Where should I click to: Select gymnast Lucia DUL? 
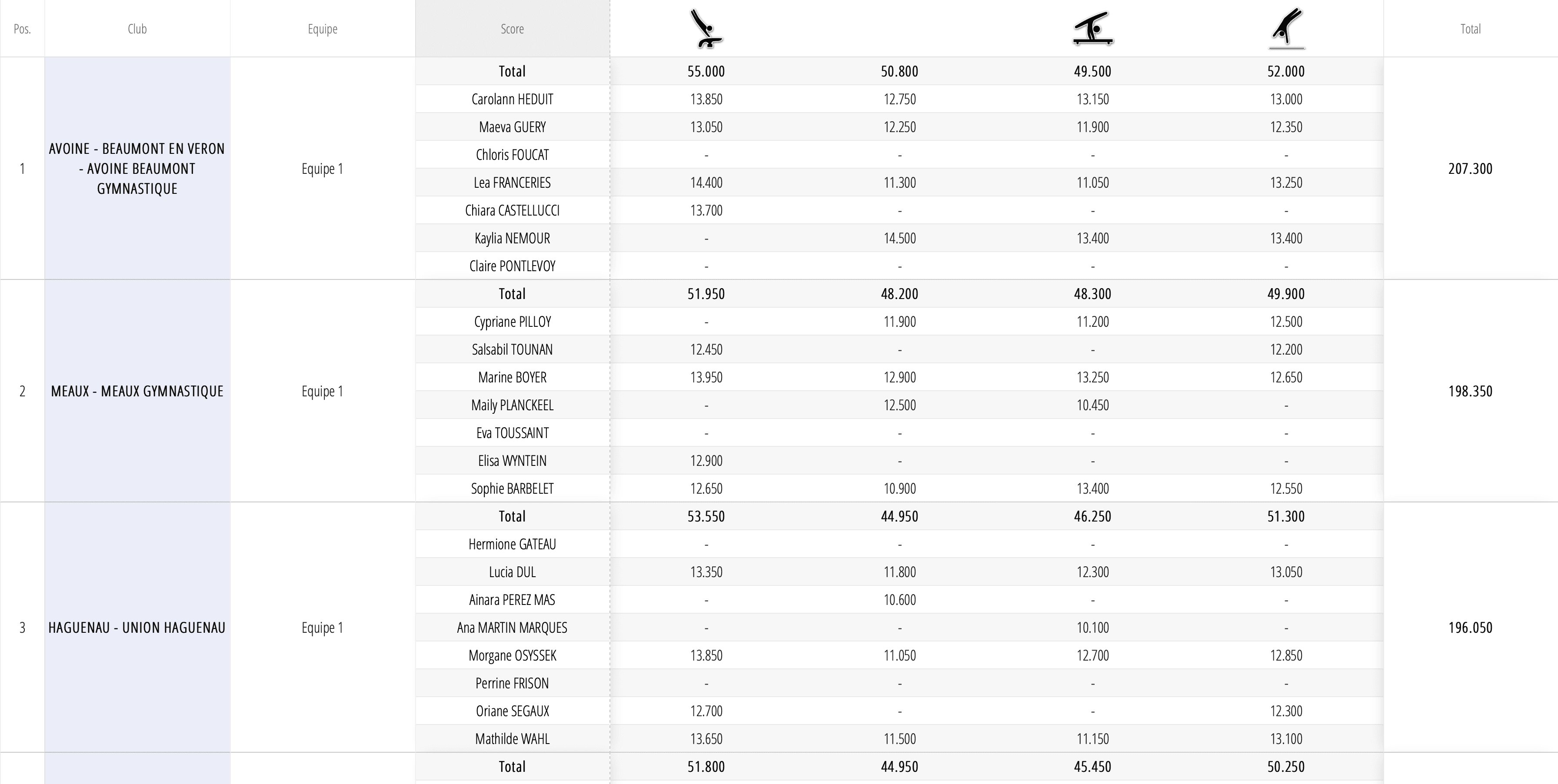point(512,572)
